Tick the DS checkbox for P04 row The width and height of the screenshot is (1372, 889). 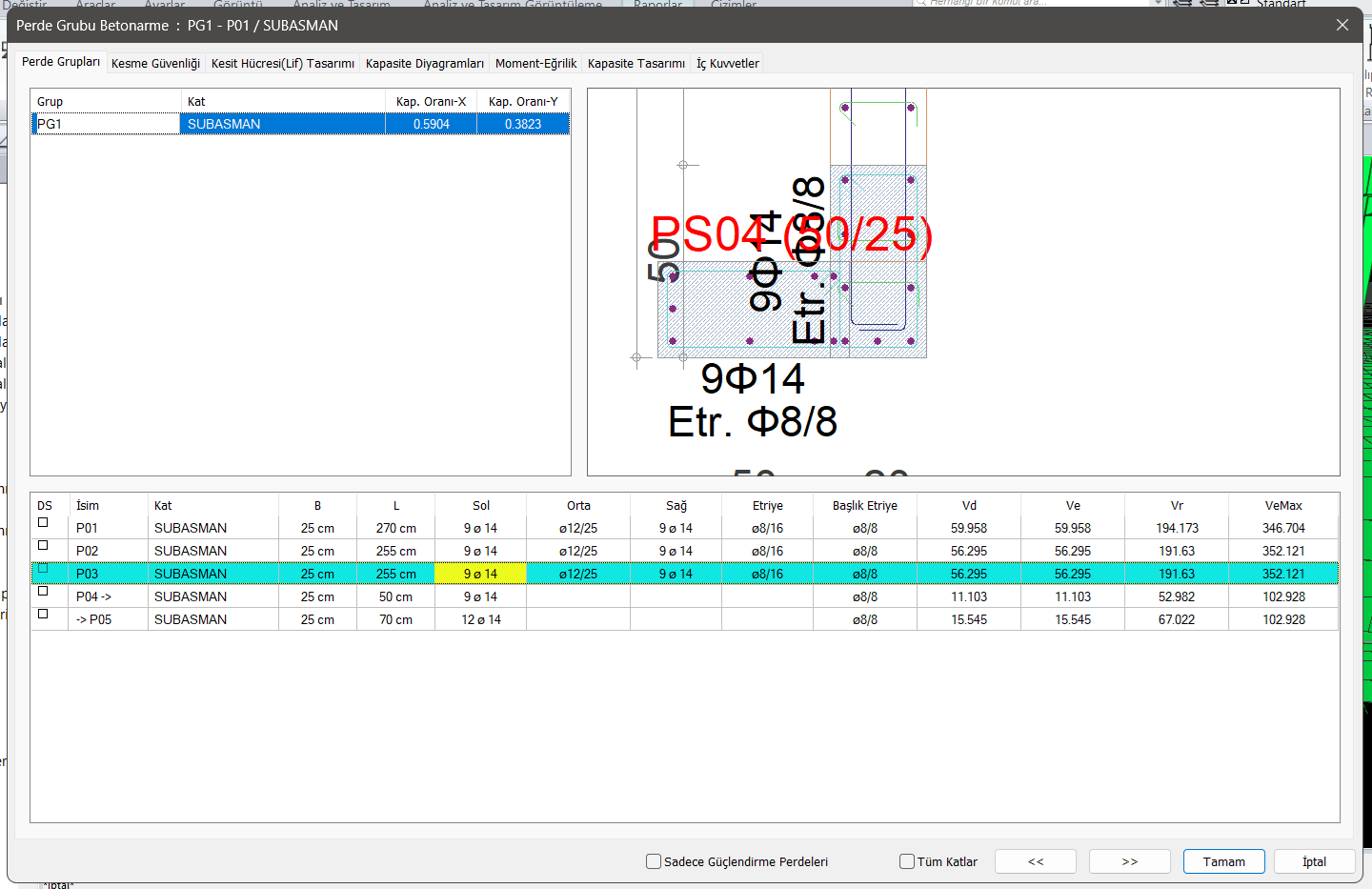tap(43, 592)
